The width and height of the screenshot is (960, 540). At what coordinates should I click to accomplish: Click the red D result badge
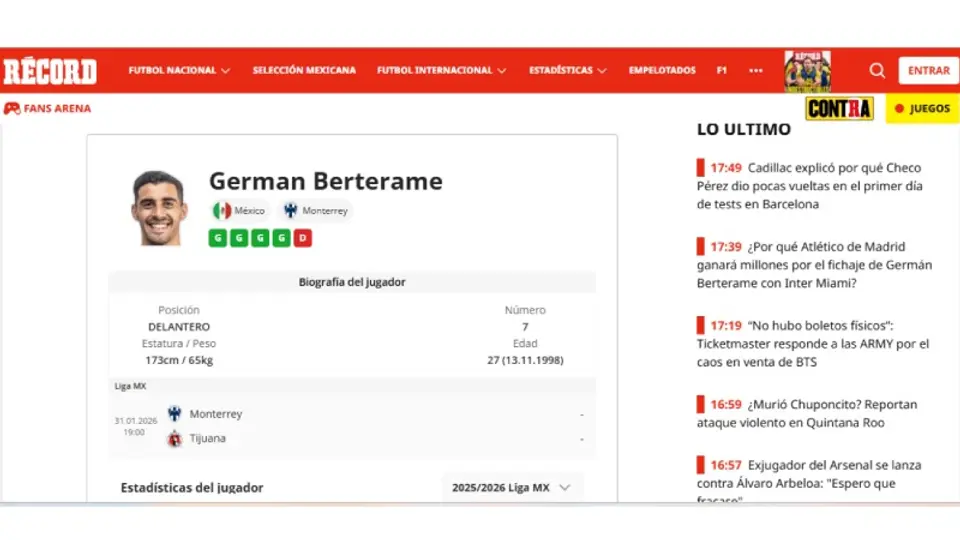tap(302, 238)
